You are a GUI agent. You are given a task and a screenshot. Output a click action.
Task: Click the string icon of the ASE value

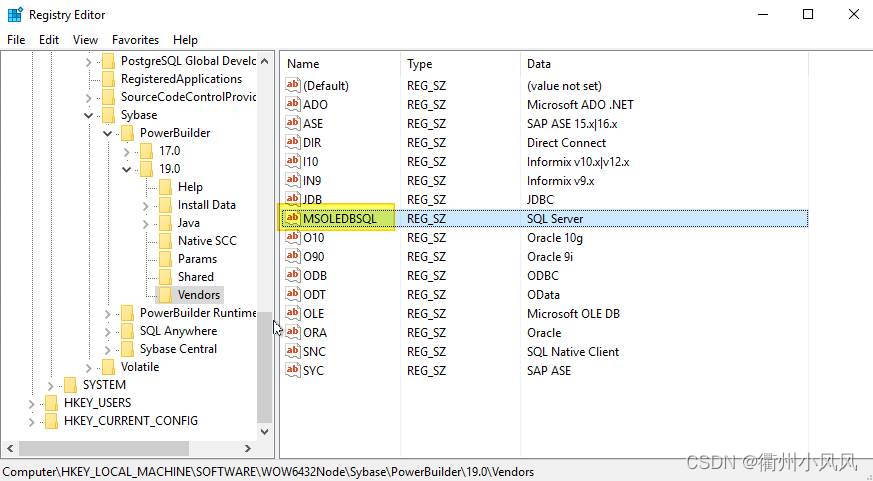(292, 123)
